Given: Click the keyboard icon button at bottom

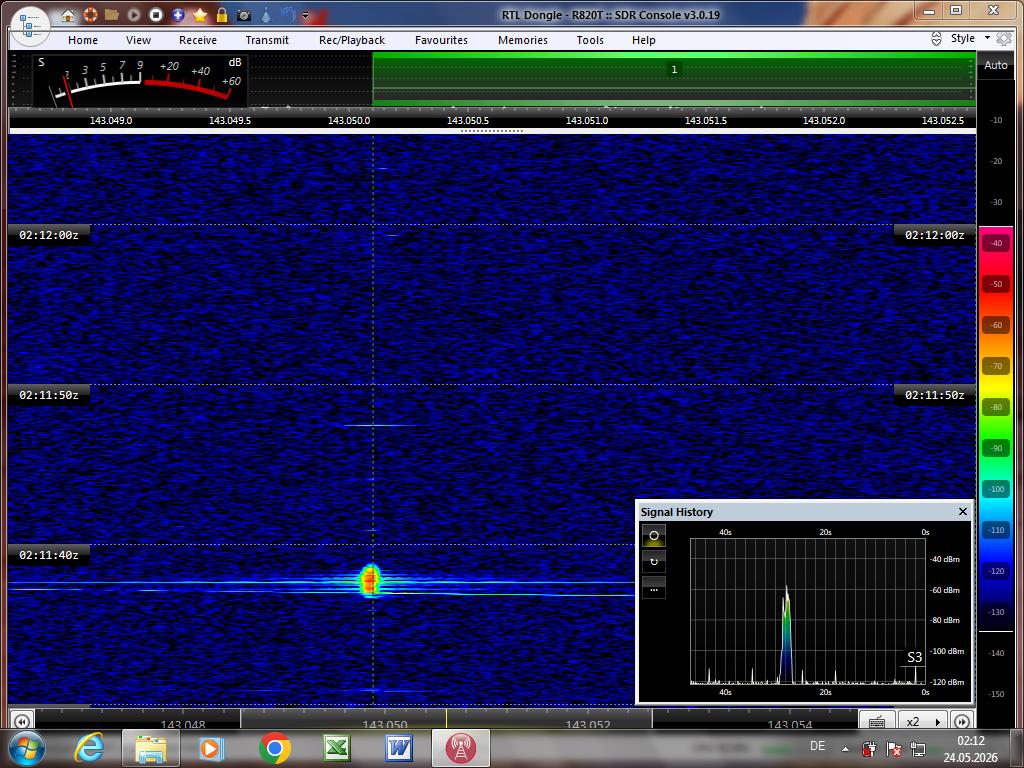Looking at the screenshot, I should coord(878,721).
